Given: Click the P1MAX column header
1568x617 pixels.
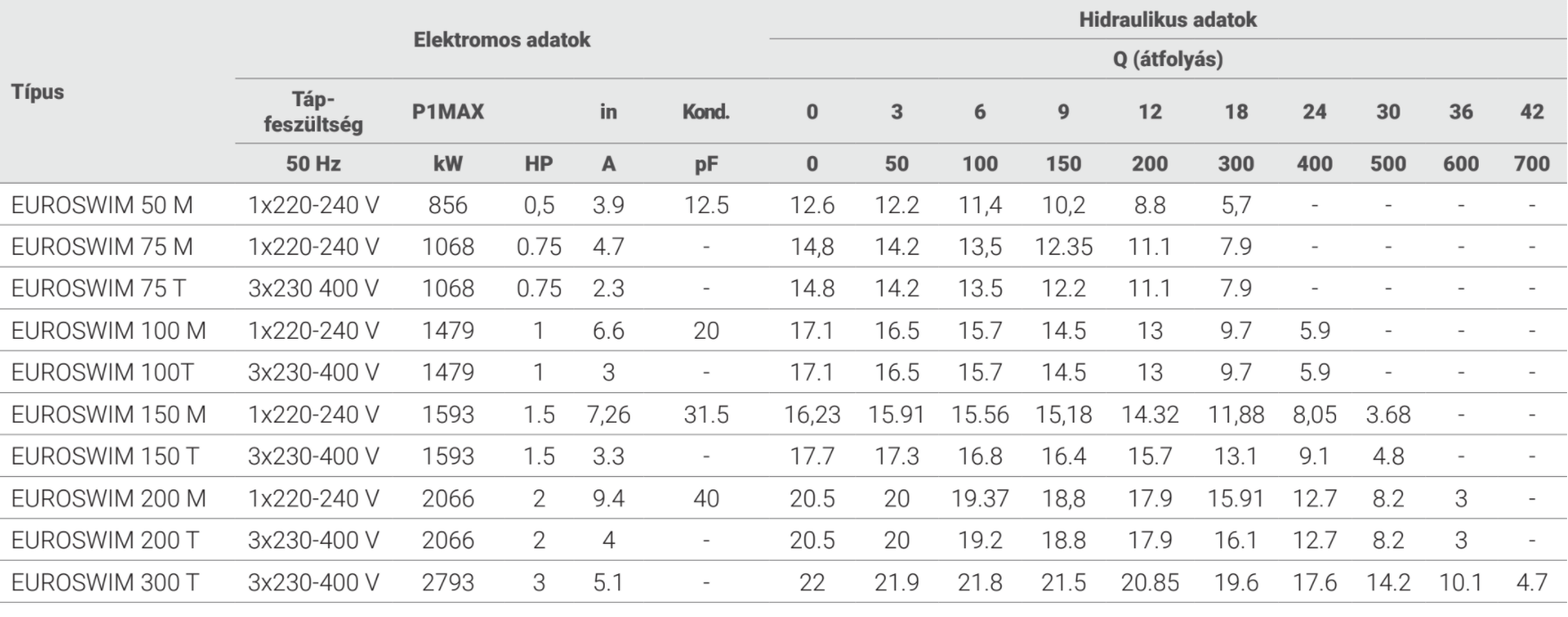Looking at the screenshot, I should [x=448, y=112].
